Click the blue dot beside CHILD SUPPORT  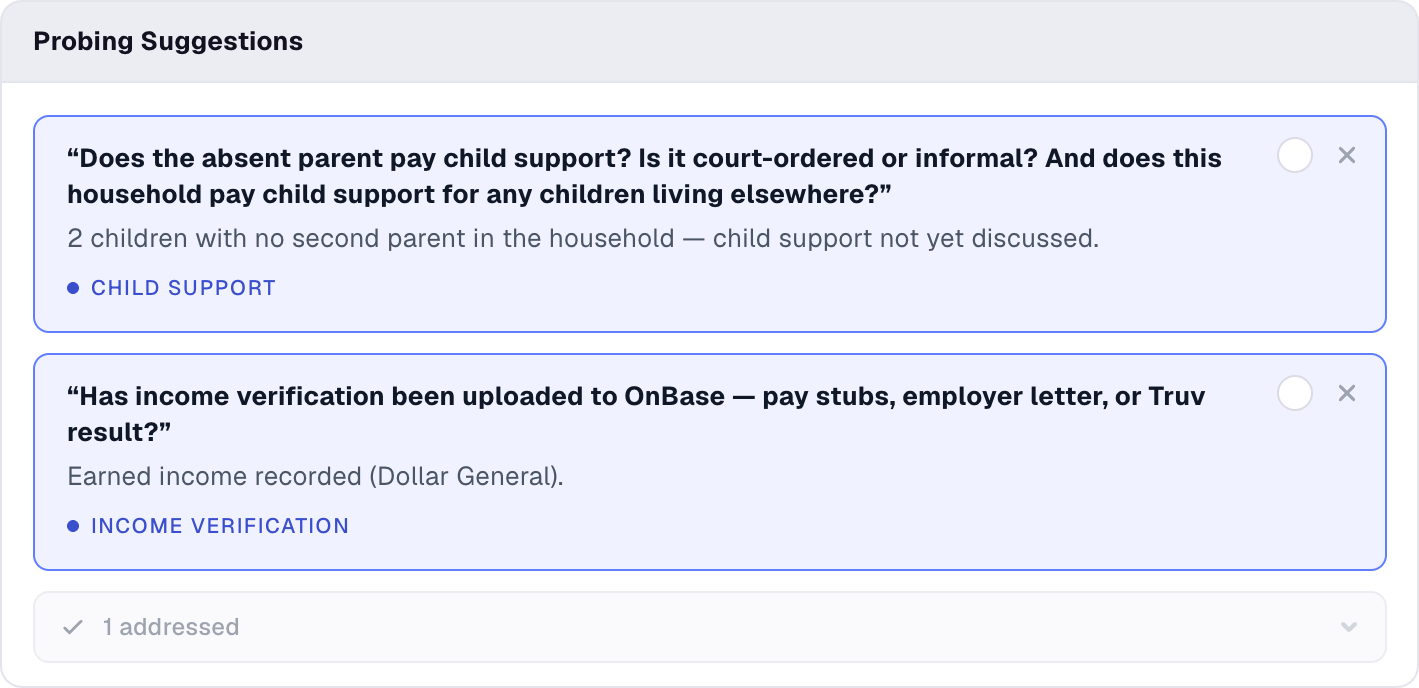tap(73, 288)
